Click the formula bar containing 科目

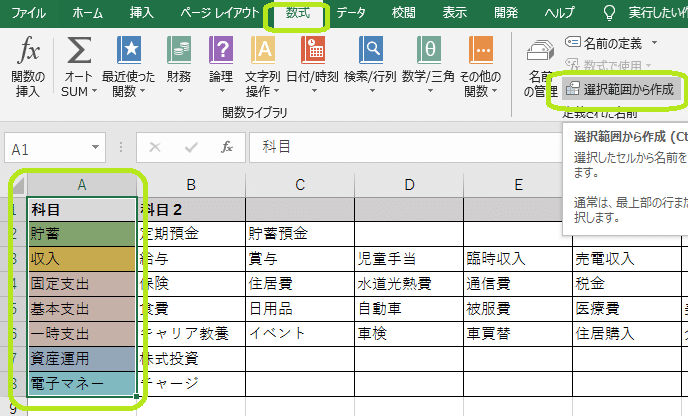(405, 147)
